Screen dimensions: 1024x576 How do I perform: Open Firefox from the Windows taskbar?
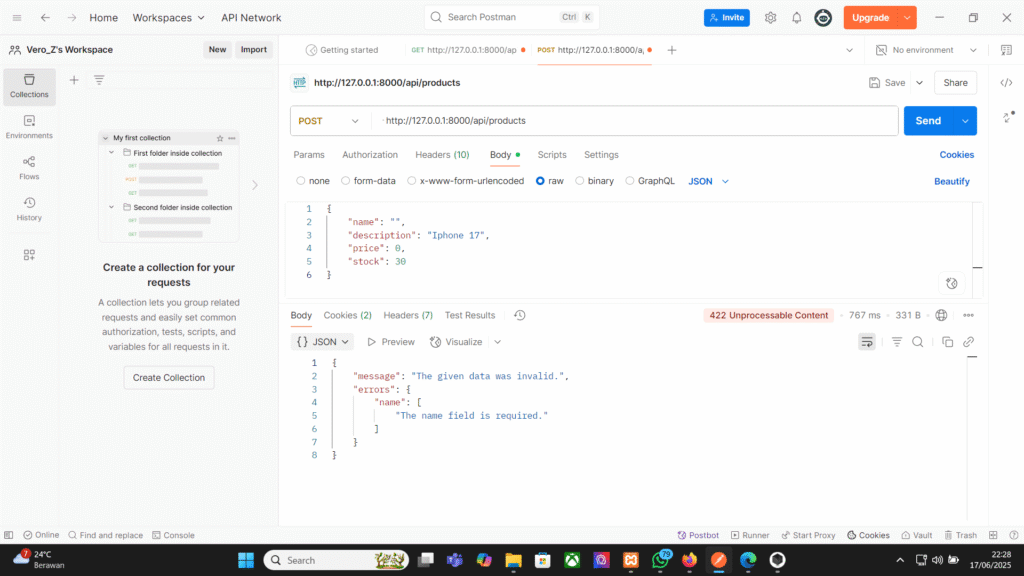689,560
